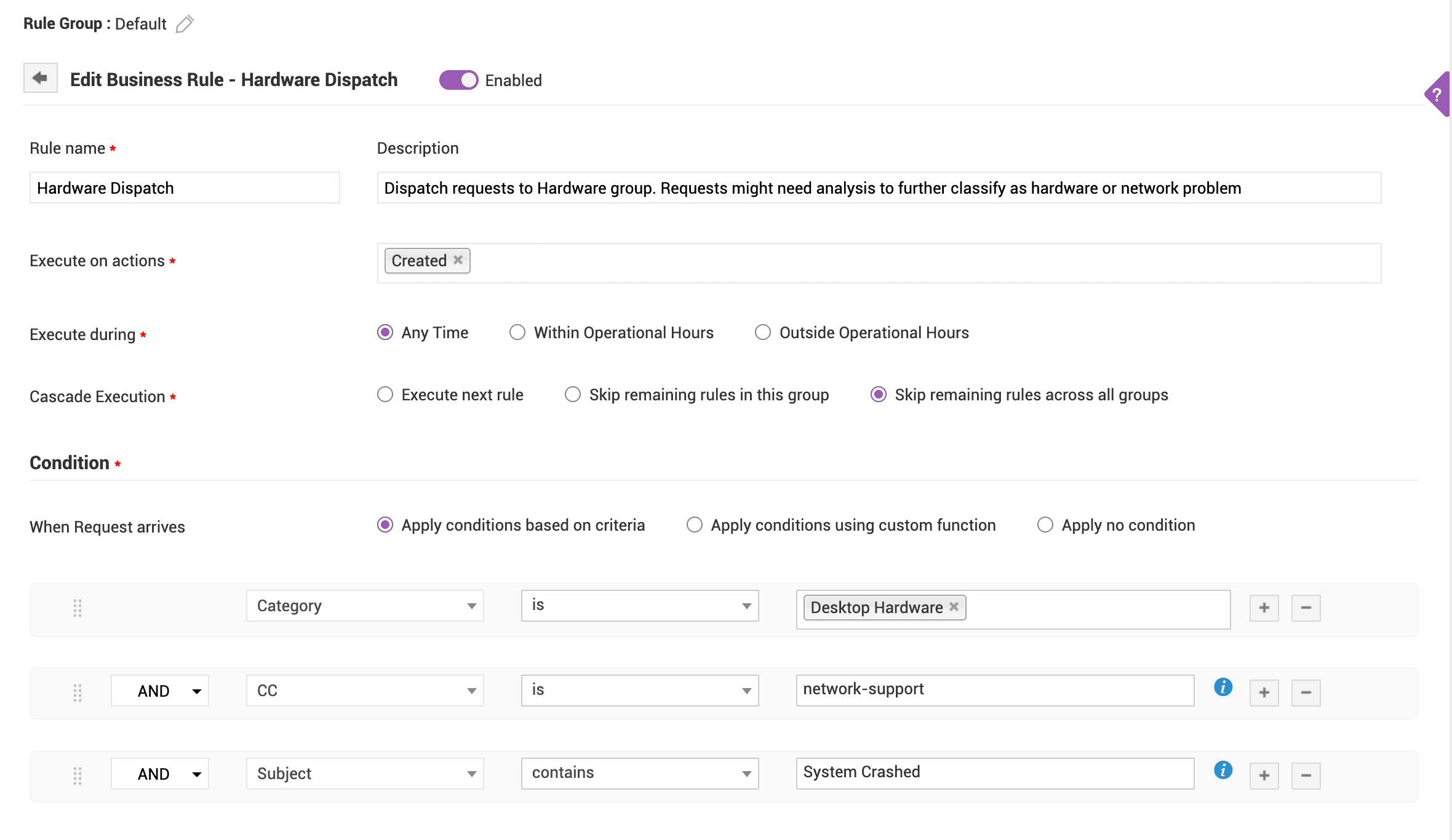Click the back arrow beside Edit Business Rule
Screen dimensions: 1452x840
[39, 79]
